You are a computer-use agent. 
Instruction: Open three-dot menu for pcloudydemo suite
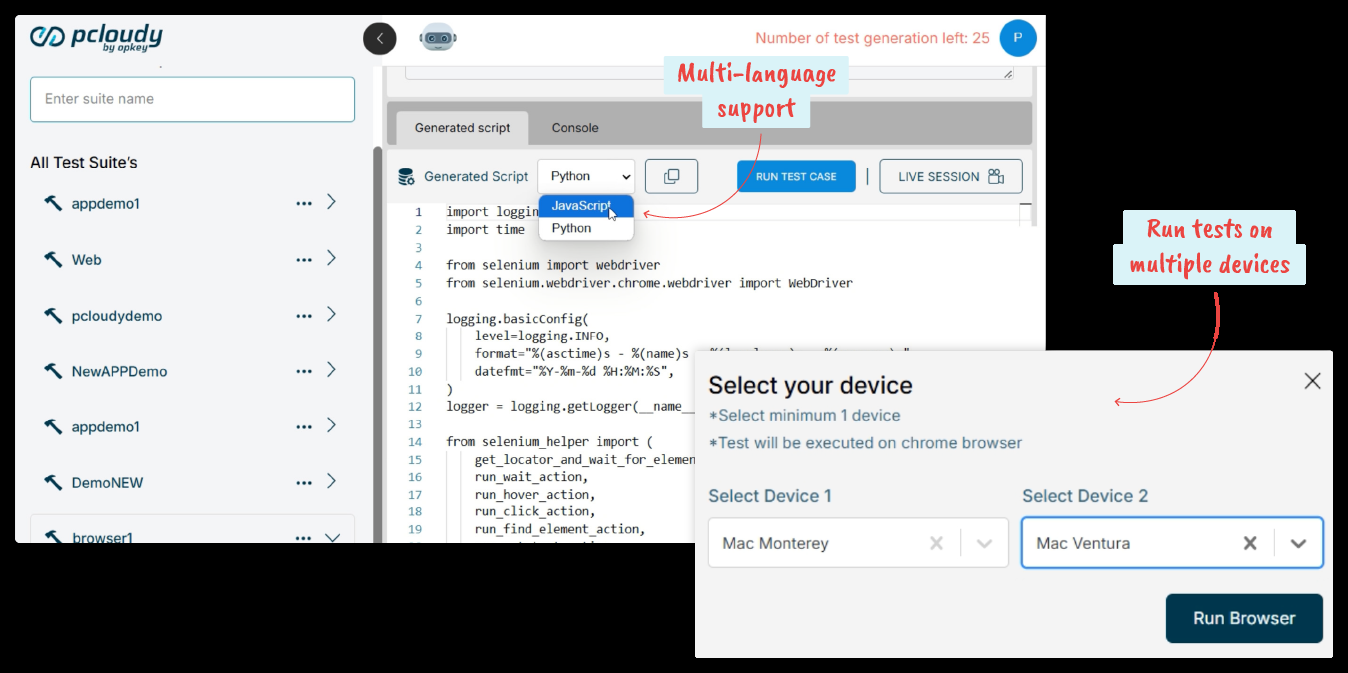click(x=304, y=316)
